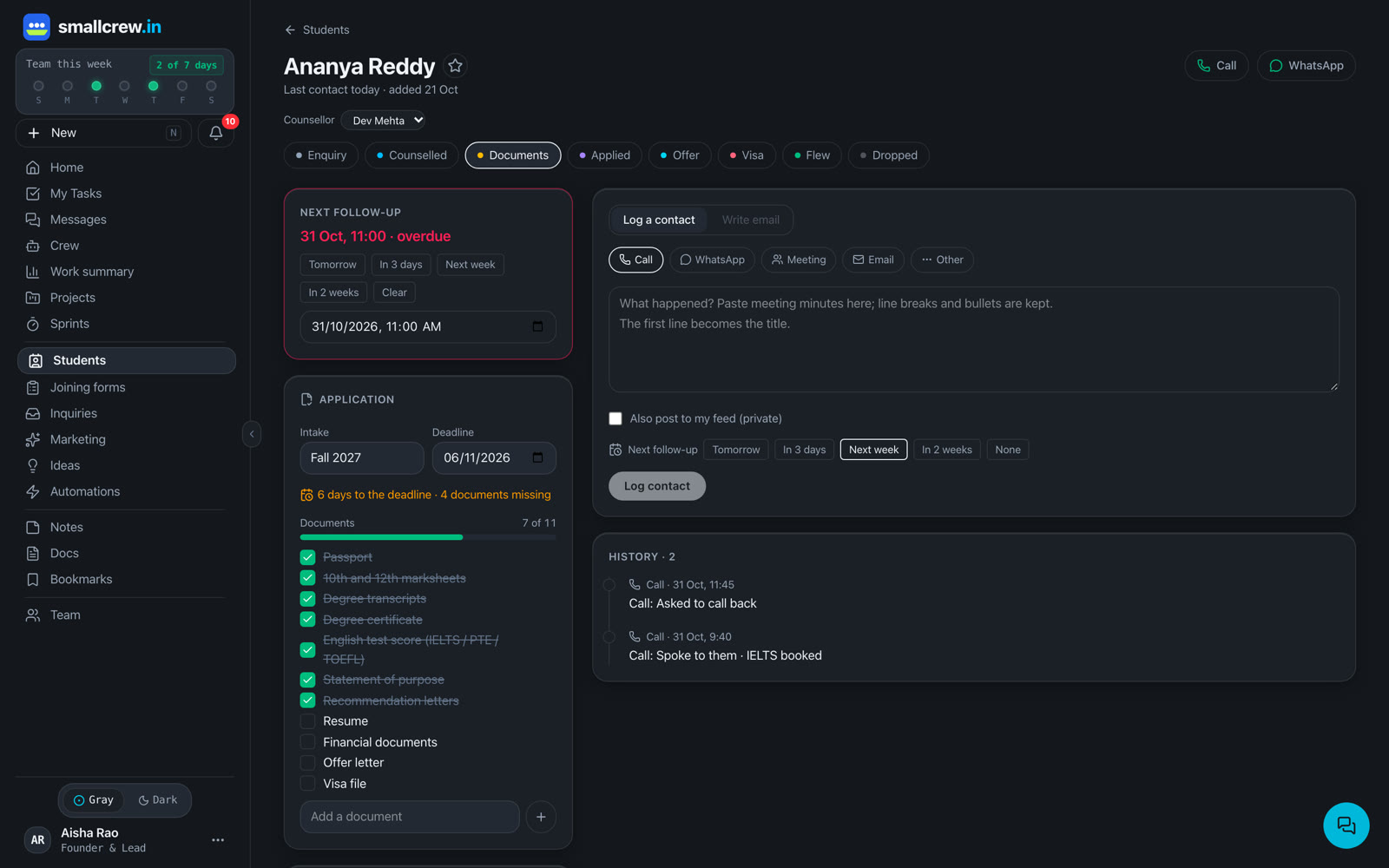Open the deadline date picker calendar
This screenshot has width=1389, height=868.
537,457
